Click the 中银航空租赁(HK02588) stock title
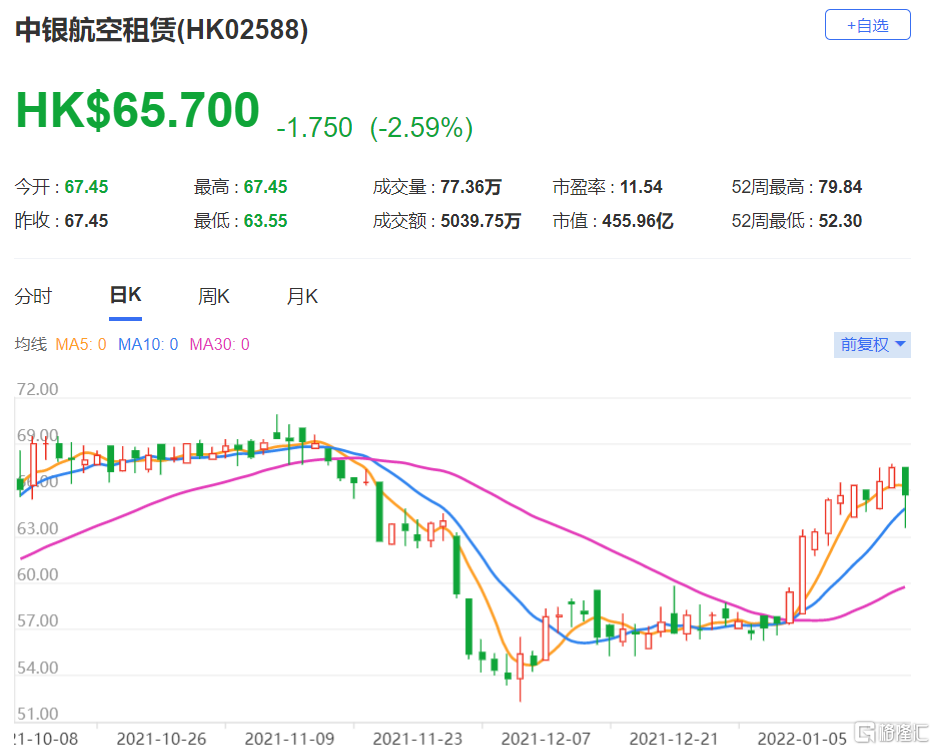 (161, 30)
